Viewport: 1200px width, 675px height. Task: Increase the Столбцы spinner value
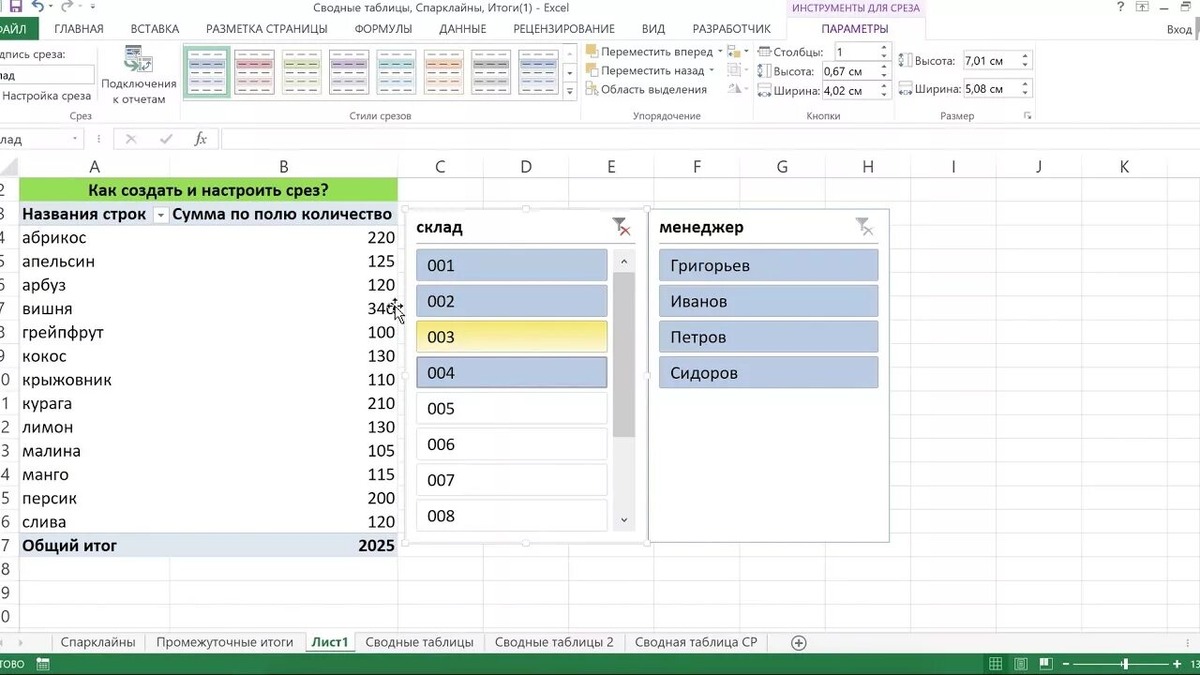(884, 47)
